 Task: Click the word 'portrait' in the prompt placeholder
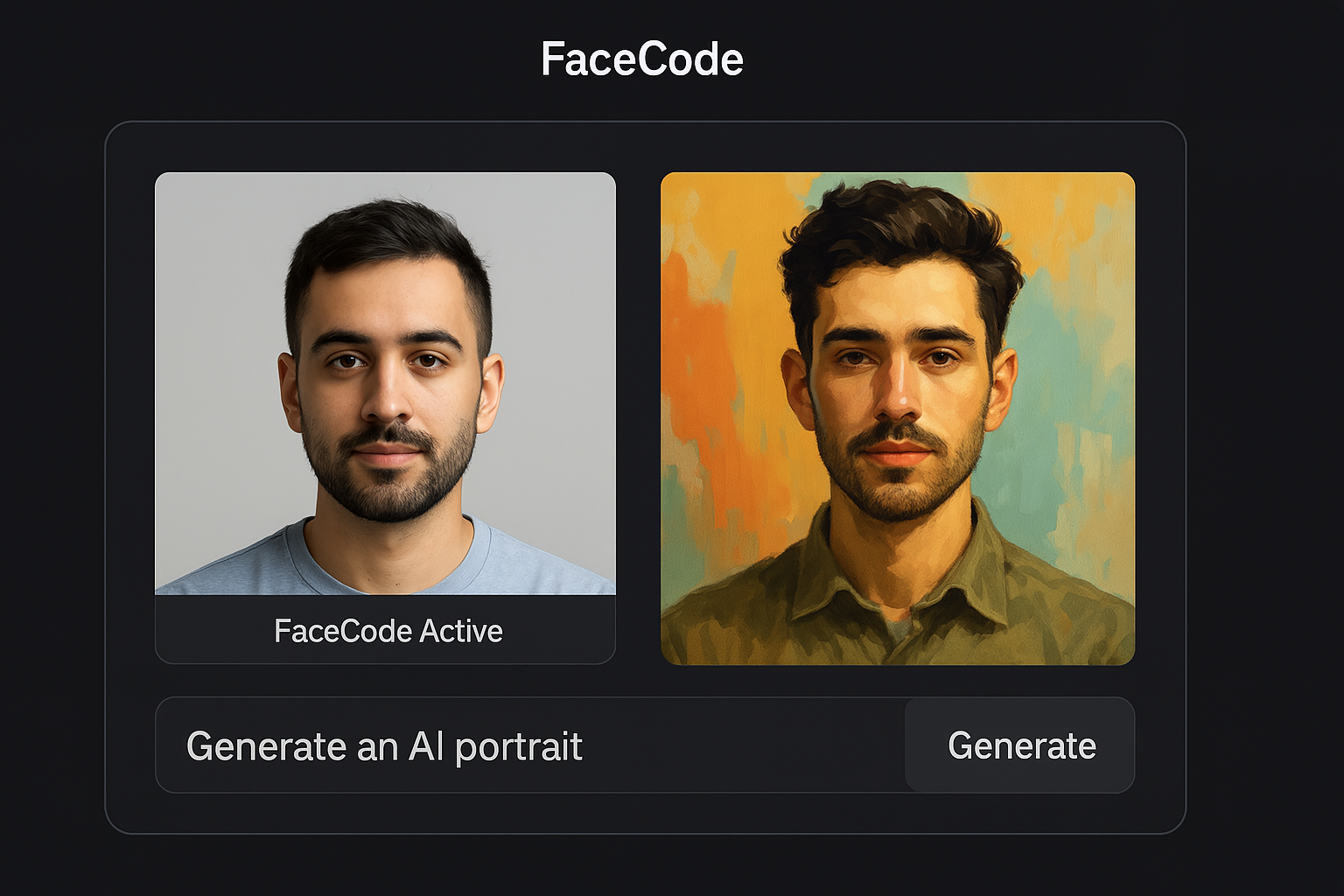(x=518, y=747)
